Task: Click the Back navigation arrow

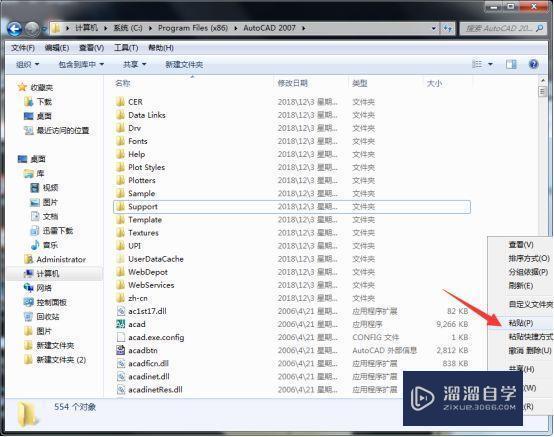Action: tap(15, 29)
